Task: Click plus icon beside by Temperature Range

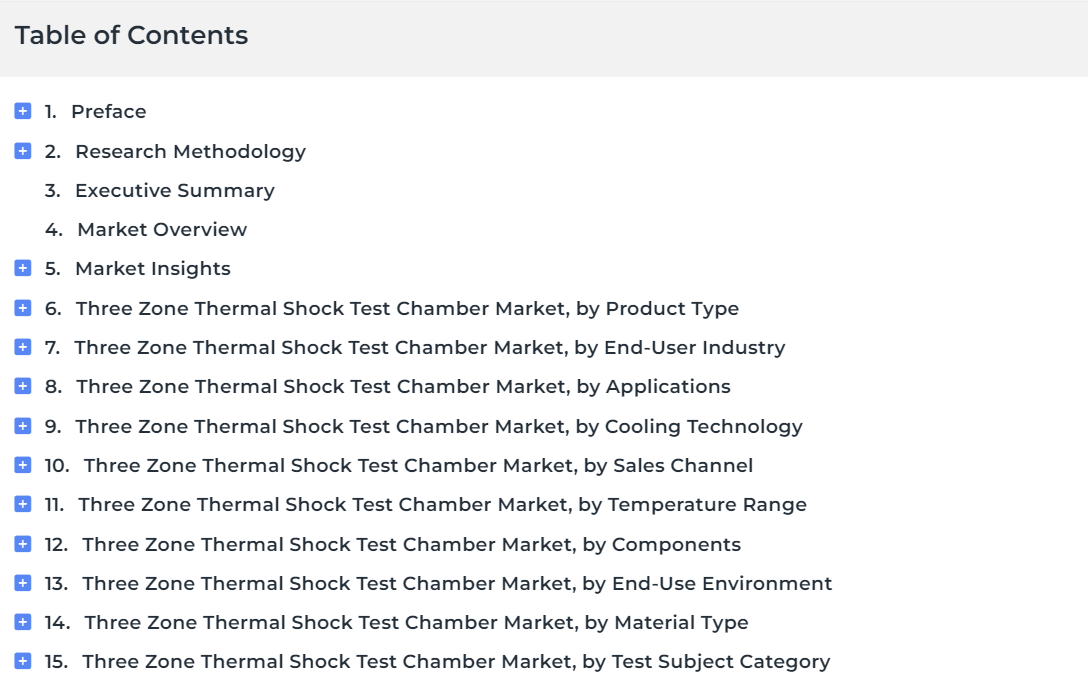Action: [x=23, y=504]
